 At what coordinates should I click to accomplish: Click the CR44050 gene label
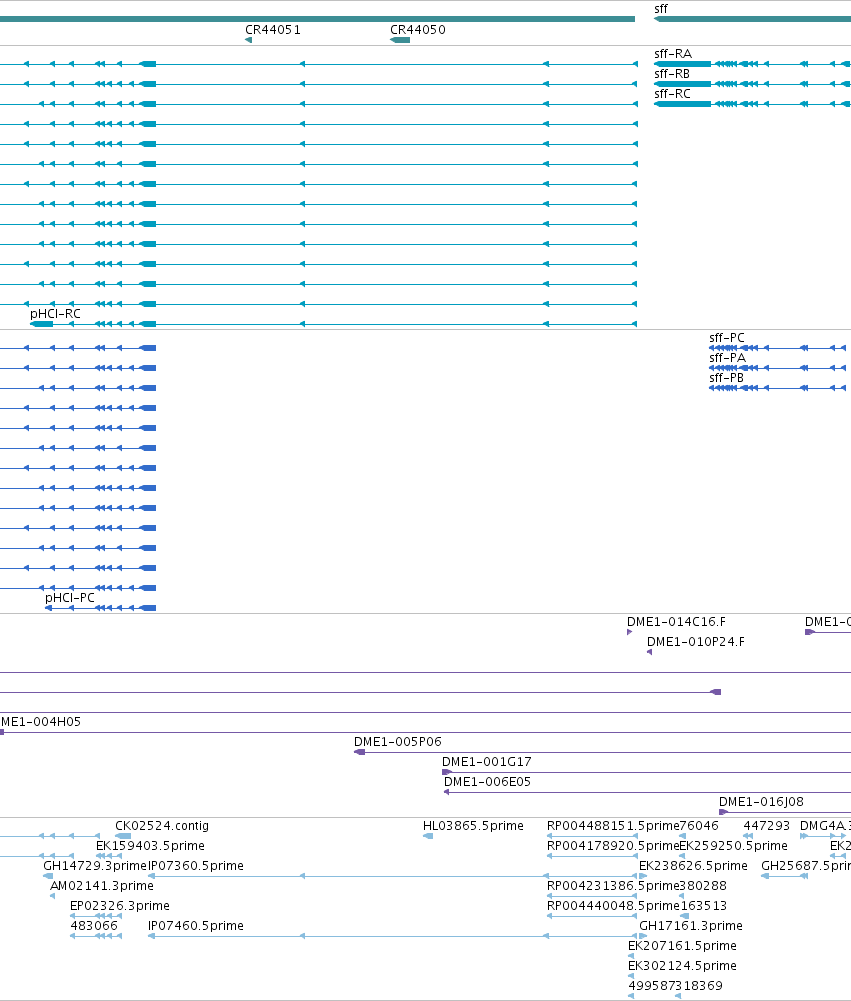click(x=418, y=29)
